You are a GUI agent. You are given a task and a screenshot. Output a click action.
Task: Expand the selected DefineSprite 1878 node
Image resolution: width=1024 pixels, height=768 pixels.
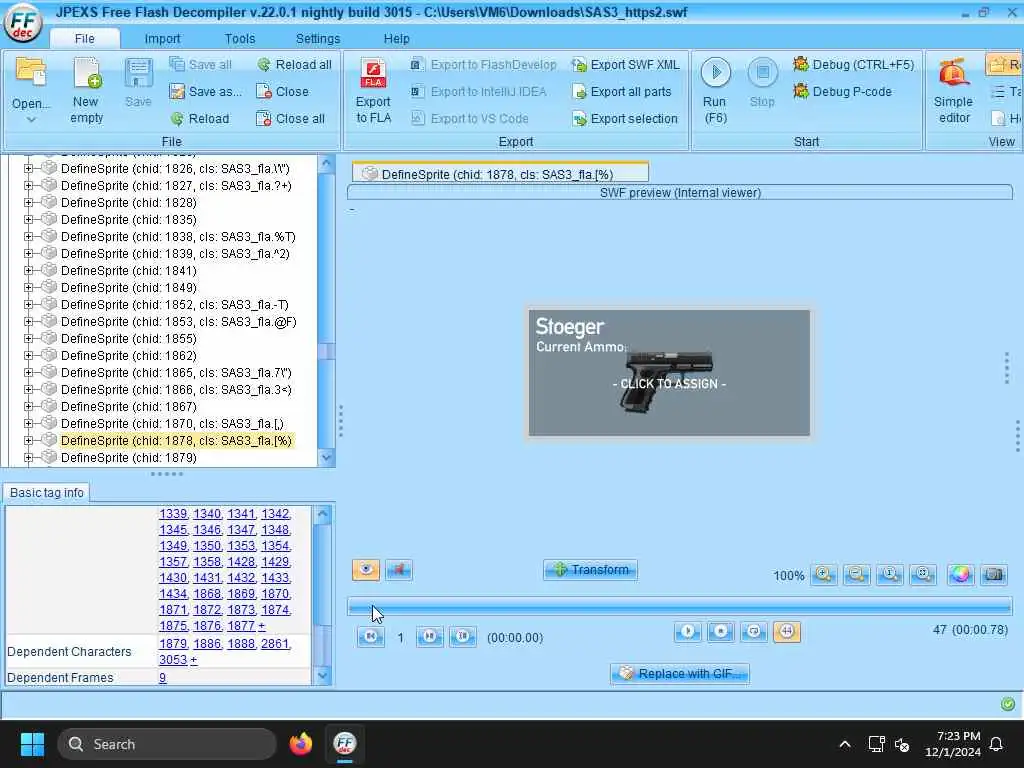28,441
